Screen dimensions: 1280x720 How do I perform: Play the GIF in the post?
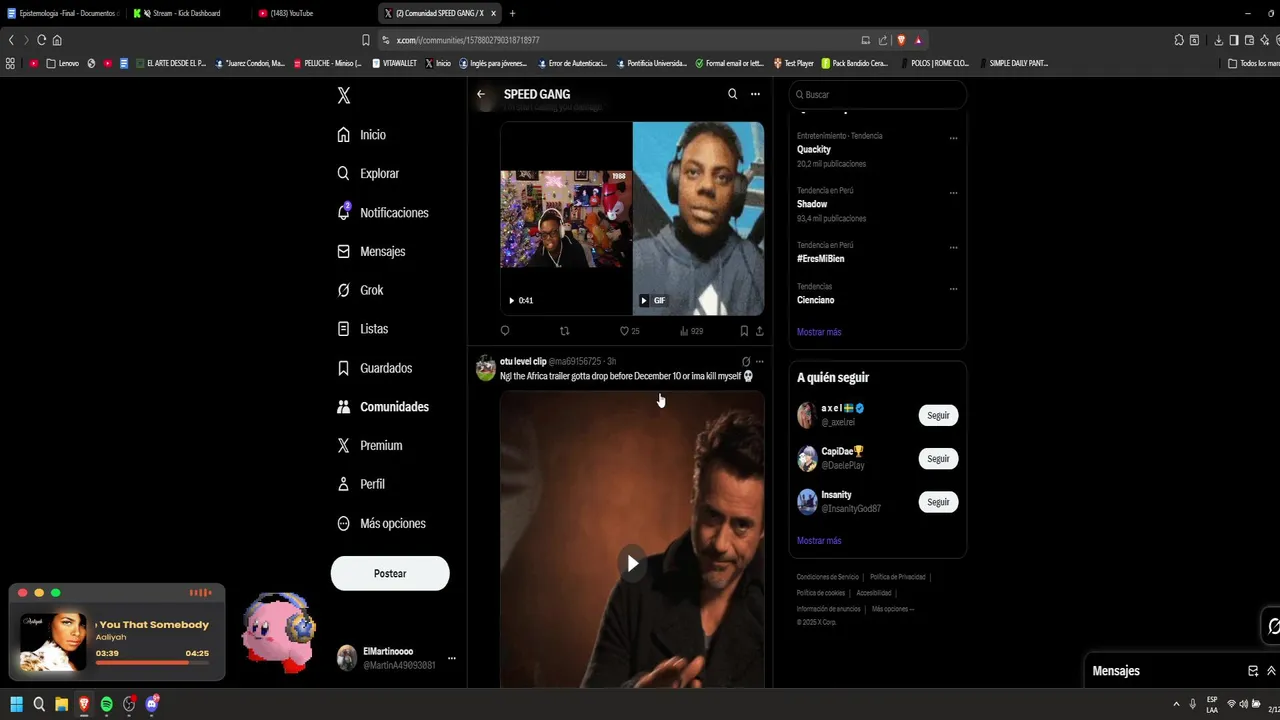[x=699, y=219]
